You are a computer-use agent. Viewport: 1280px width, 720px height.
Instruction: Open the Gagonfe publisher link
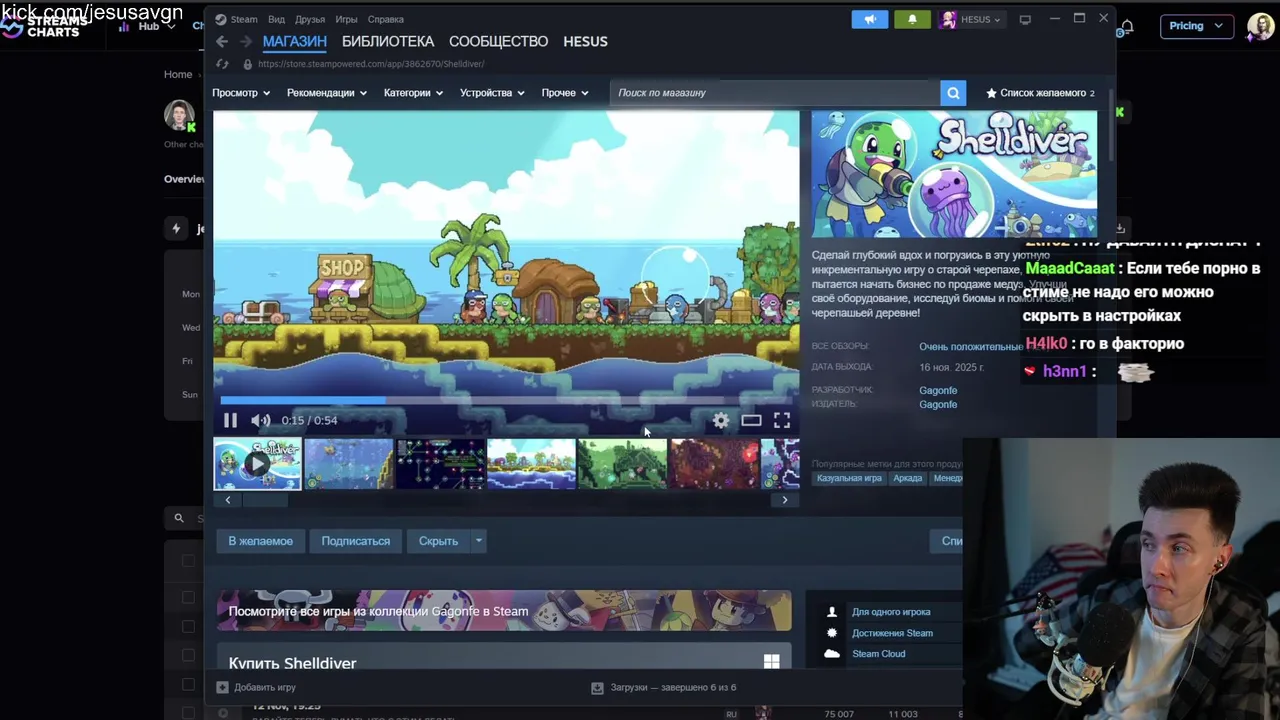938,404
